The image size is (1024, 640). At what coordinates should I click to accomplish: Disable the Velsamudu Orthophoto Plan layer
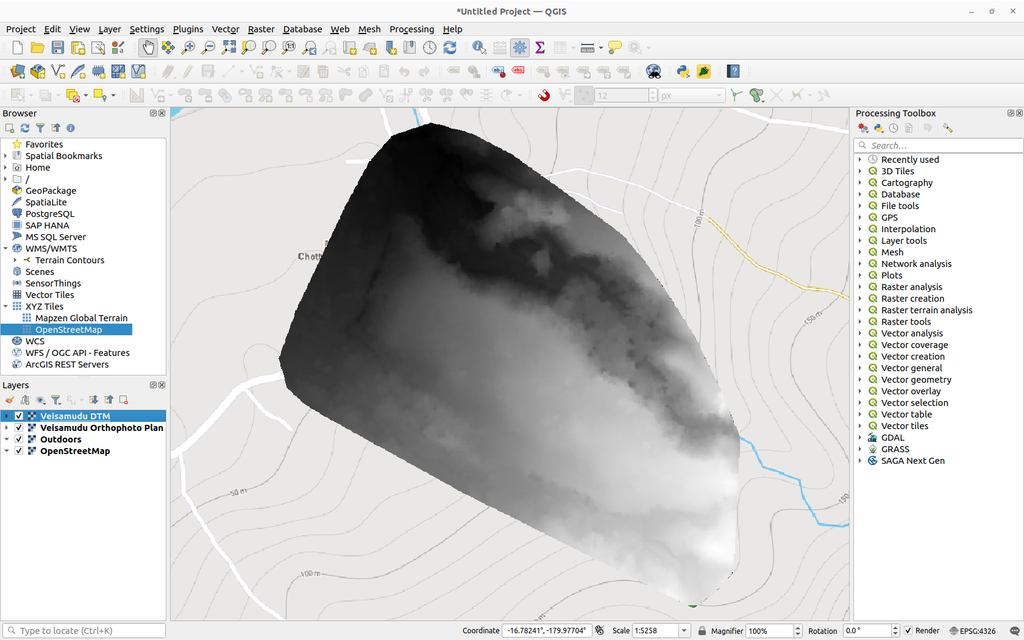coord(19,427)
